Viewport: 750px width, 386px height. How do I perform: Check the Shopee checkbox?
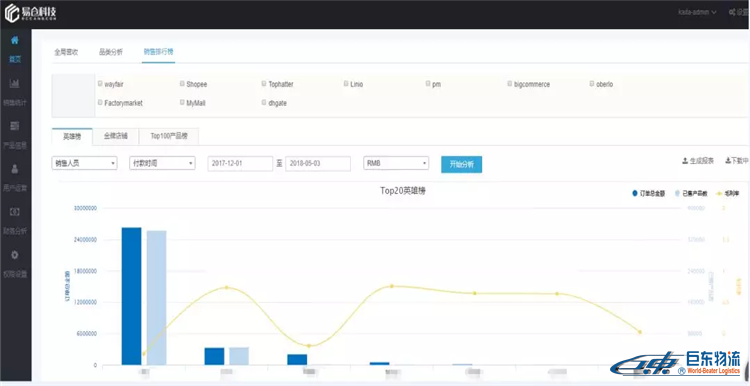(x=182, y=83)
